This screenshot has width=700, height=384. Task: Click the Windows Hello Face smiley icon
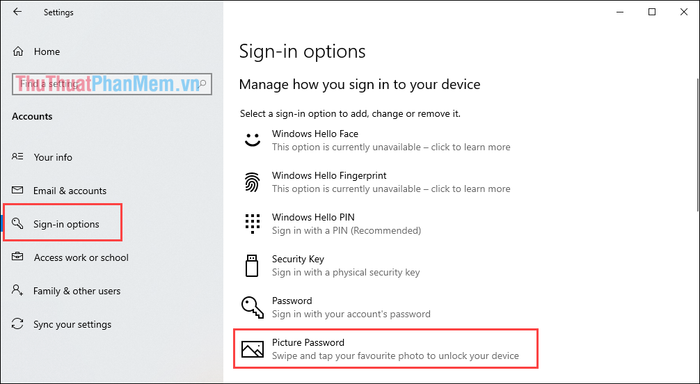(x=252, y=140)
